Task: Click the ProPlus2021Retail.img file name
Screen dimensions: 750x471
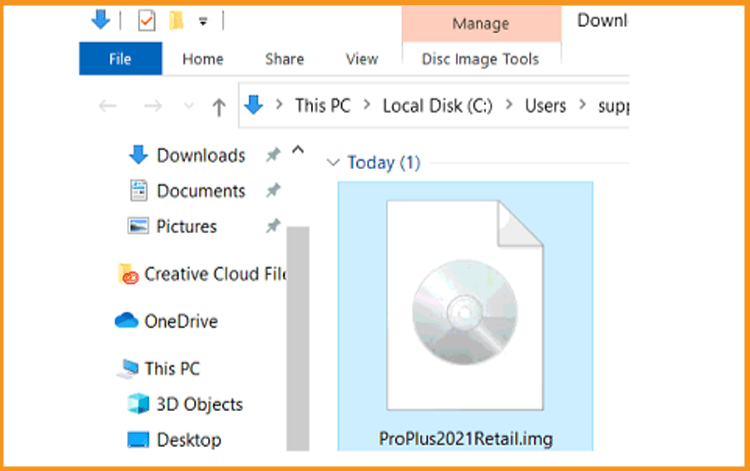Action: [466, 438]
